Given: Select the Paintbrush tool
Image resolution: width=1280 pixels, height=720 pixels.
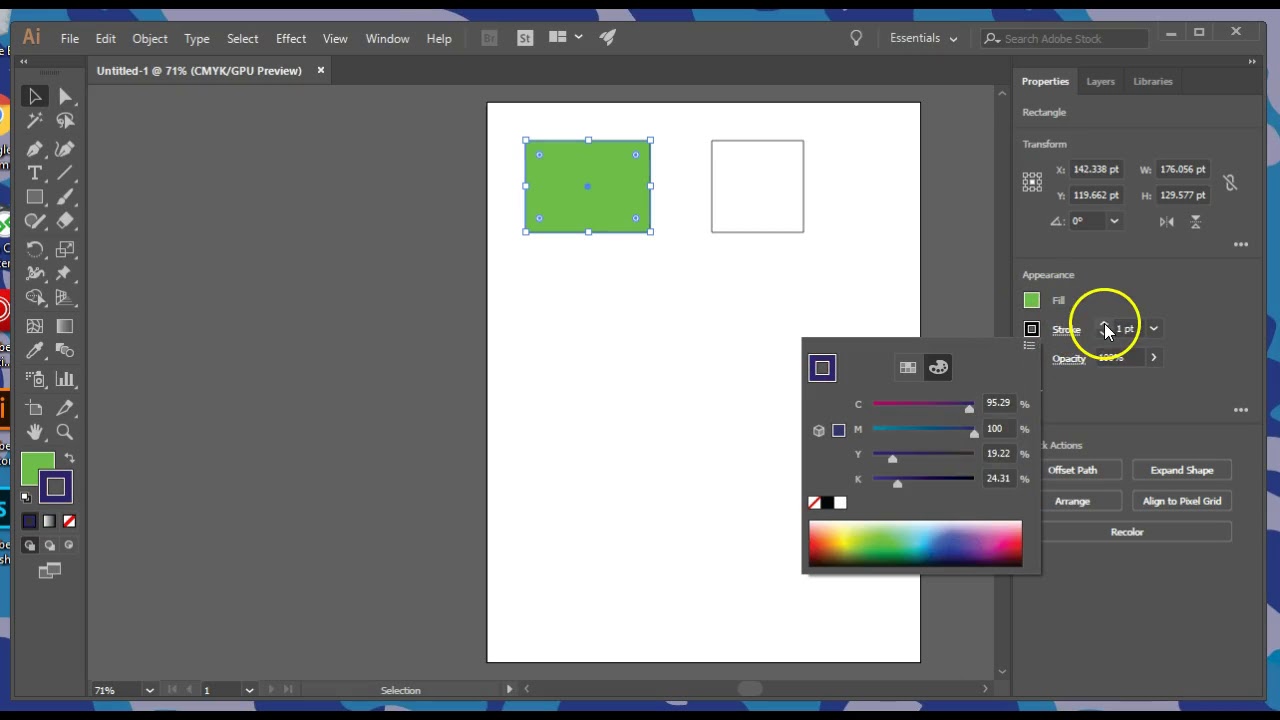Looking at the screenshot, I should [65, 197].
